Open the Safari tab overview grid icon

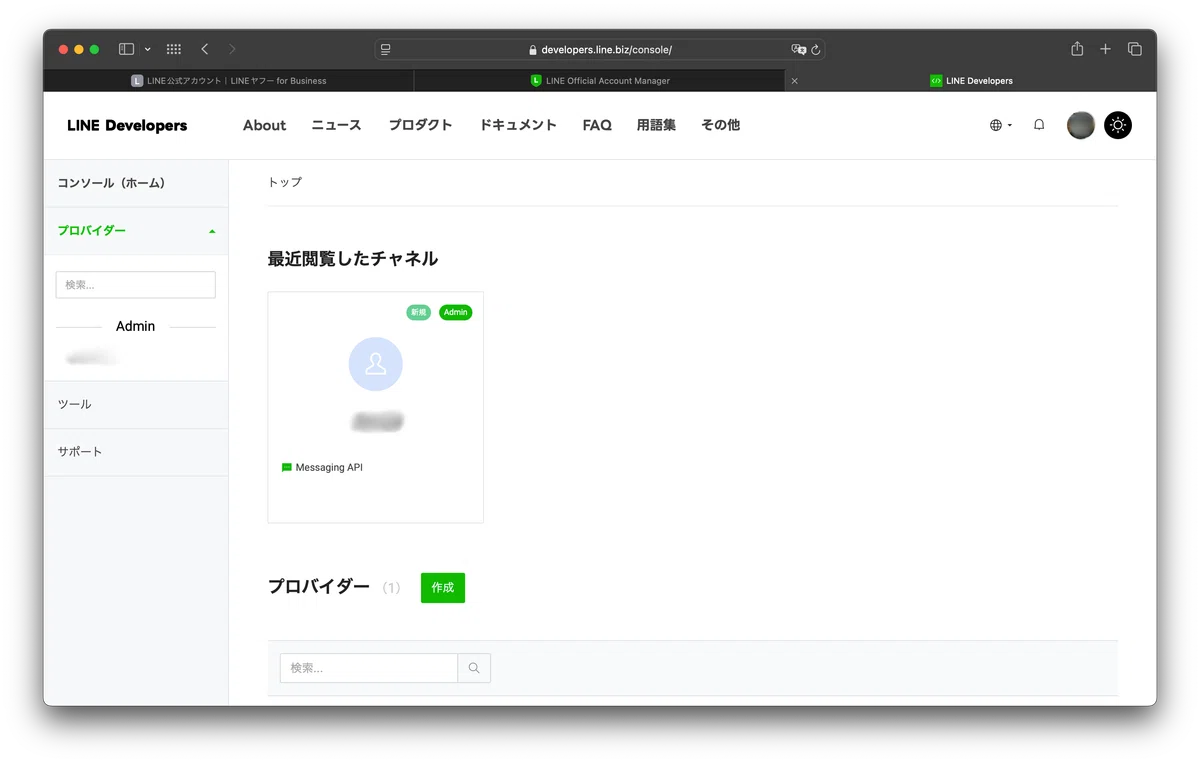pos(173,49)
